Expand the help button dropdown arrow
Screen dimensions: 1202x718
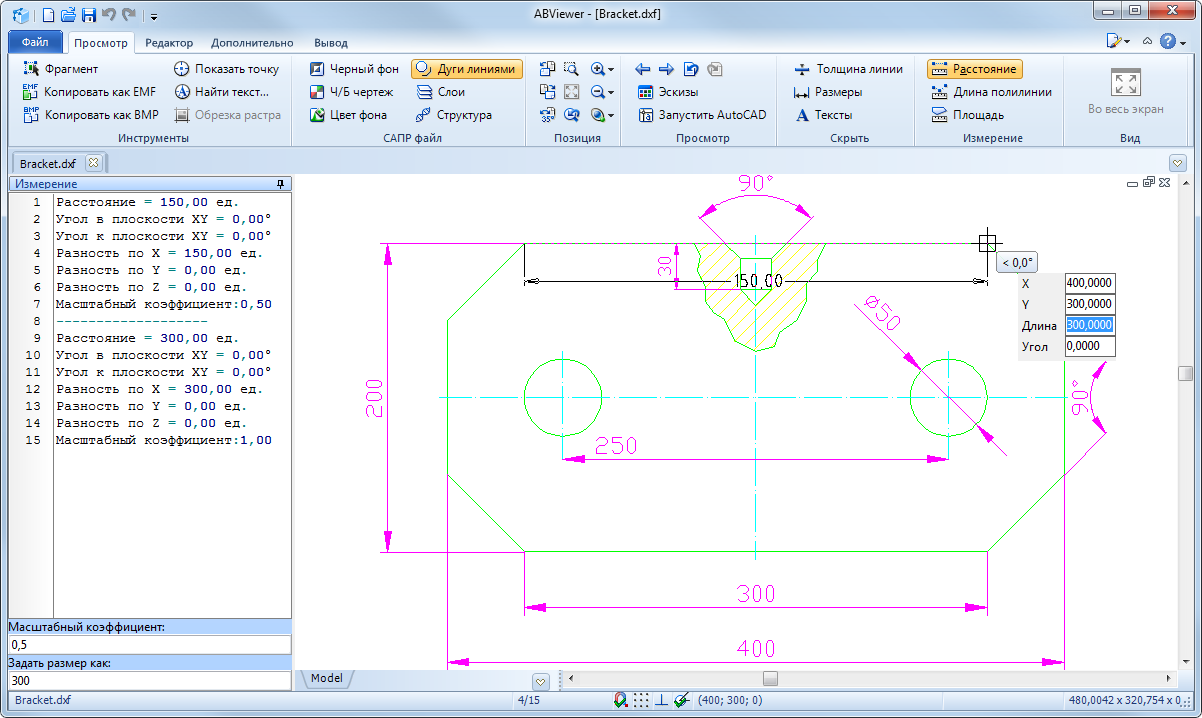[1183, 42]
